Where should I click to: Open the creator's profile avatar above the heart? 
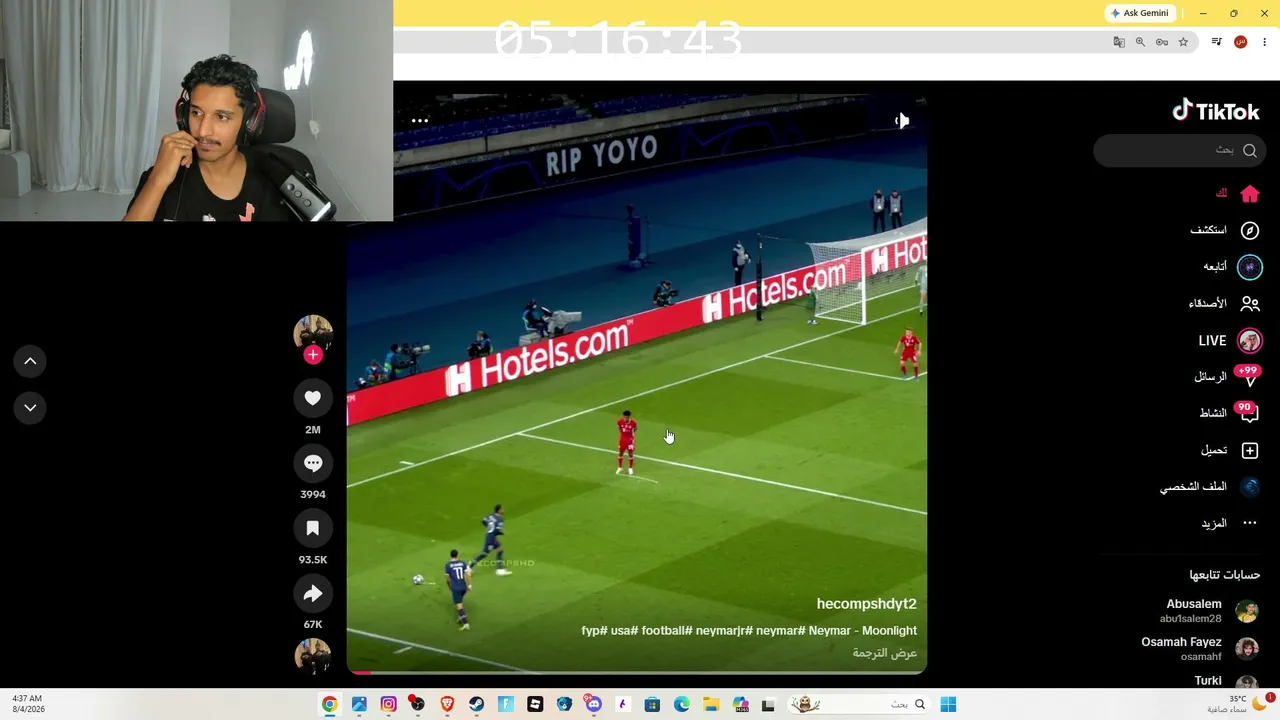coord(313,333)
